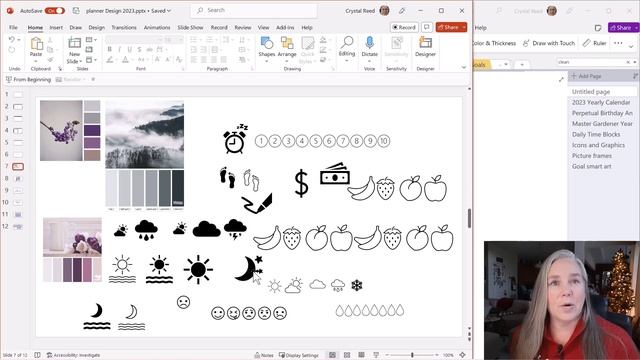Select the dollar sign icon on the slide
The height and width of the screenshot is (360, 640).
pos(301,184)
